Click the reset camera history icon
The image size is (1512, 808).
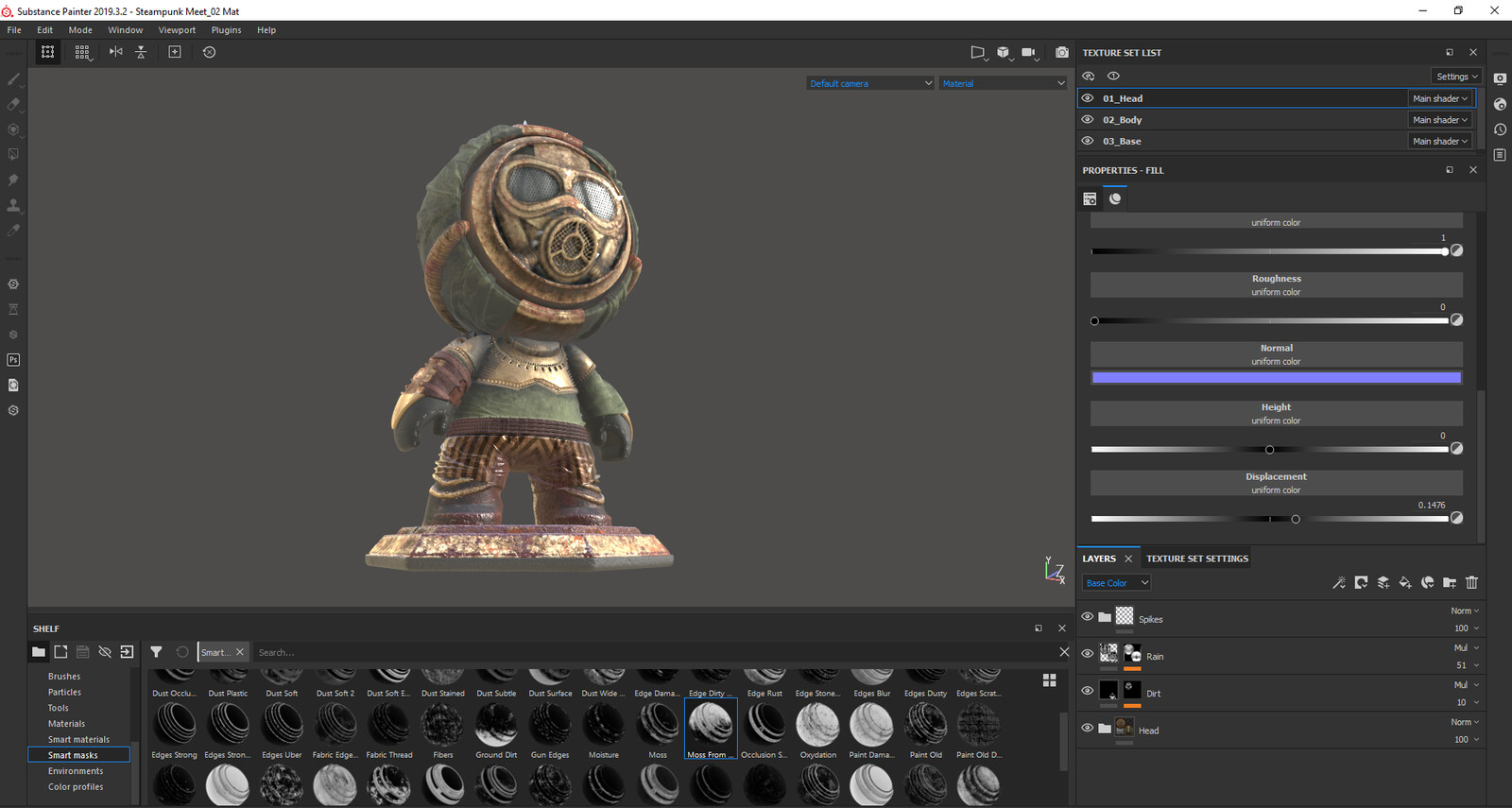(210, 52)
